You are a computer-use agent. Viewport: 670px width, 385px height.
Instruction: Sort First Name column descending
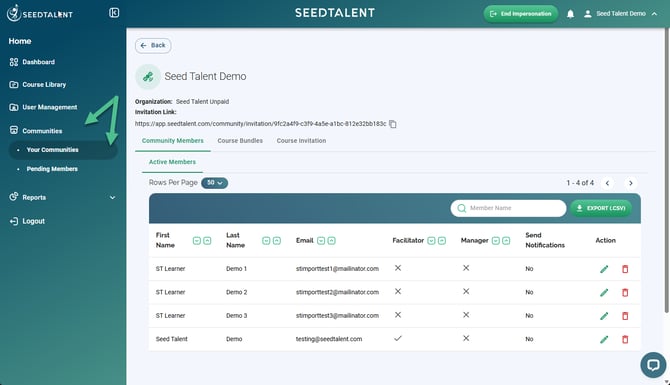point(197,241)
